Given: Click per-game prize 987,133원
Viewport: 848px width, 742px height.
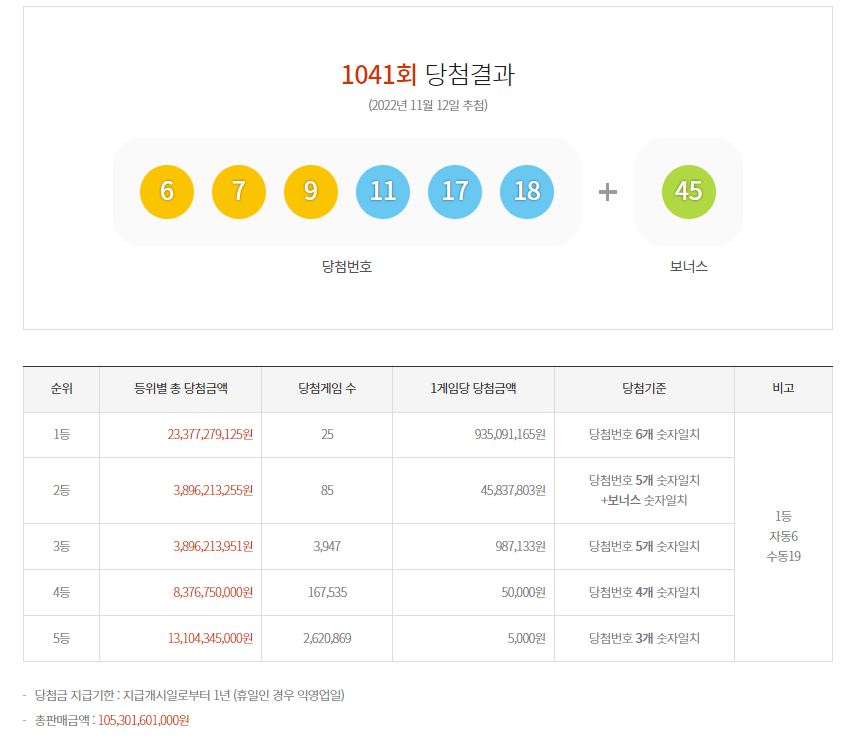Looking at the screenshot, I should [x=520, y=546].
